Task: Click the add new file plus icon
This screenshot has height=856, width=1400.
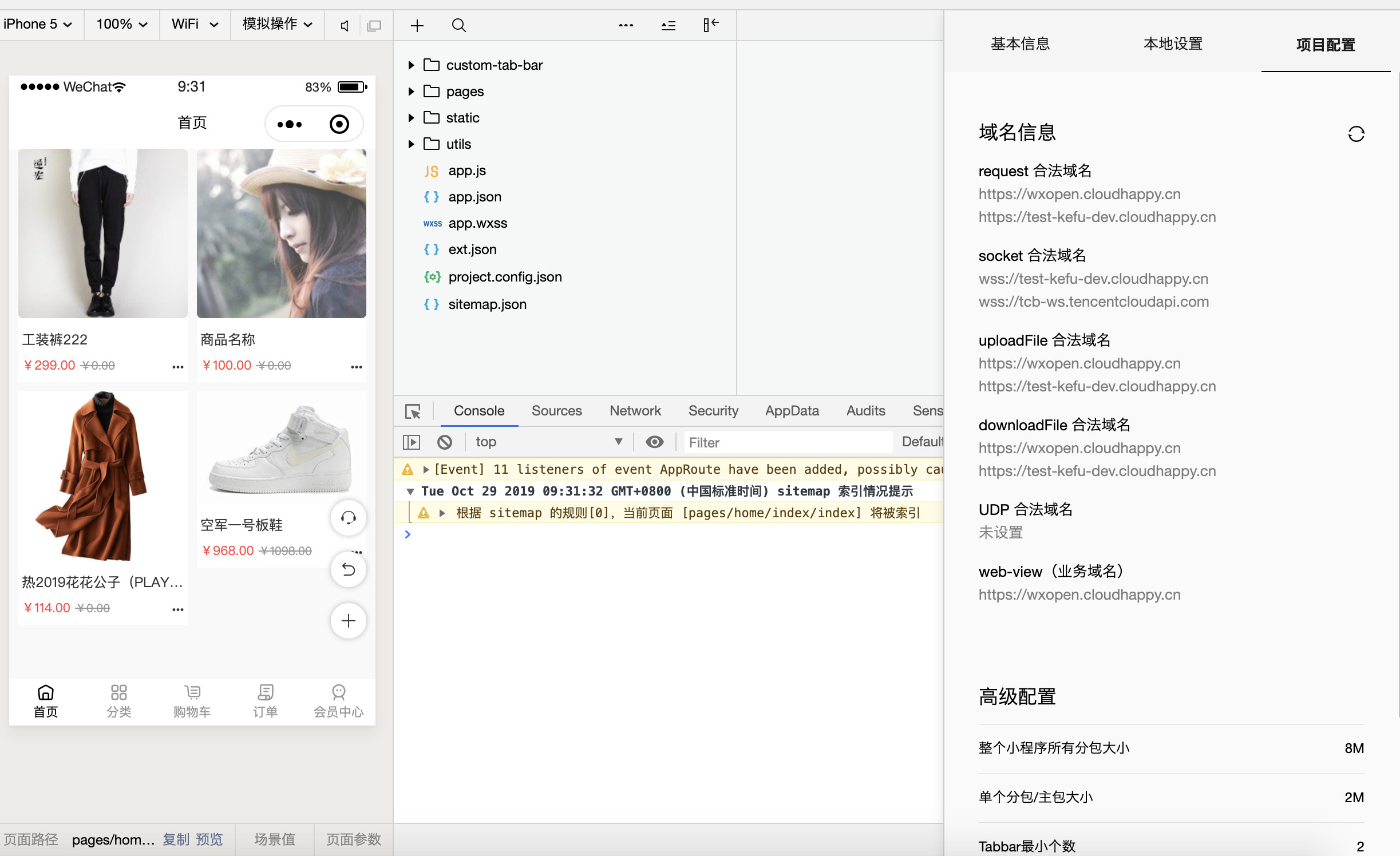Action: (417, 25)
